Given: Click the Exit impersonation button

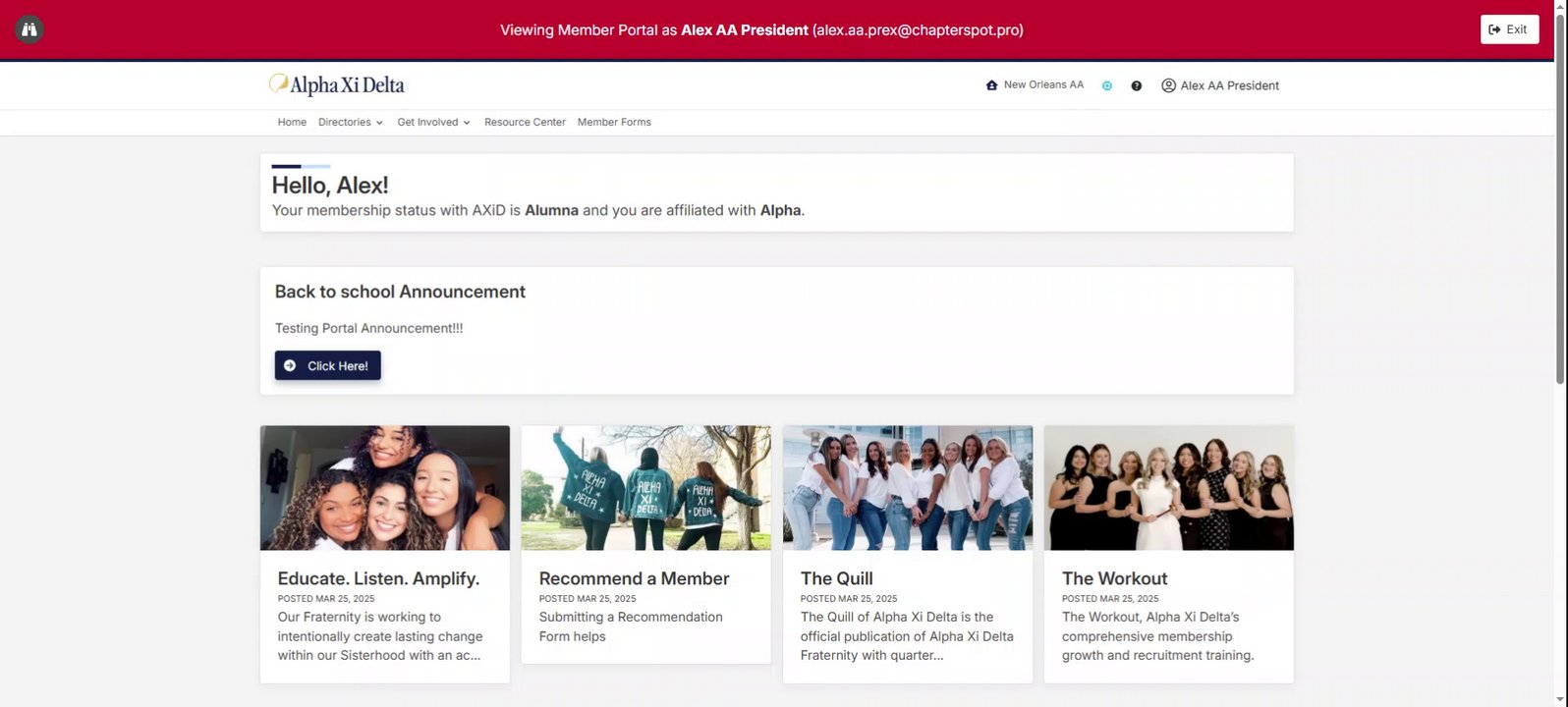Looking at the screenshot, I should click(x=1509, y=29).
